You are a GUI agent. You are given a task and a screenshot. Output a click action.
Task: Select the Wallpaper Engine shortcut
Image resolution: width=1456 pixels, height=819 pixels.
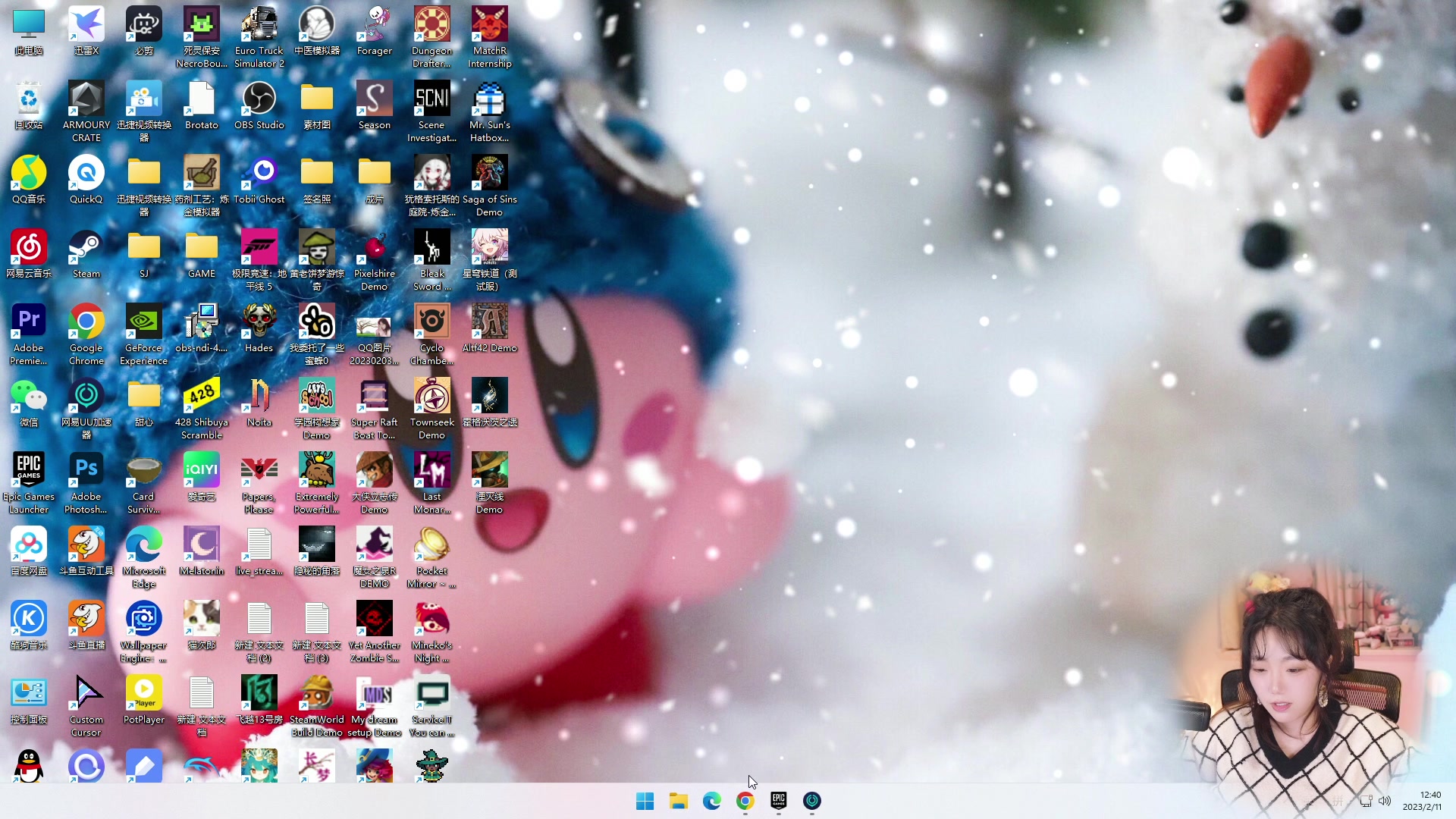click(144, 632)
